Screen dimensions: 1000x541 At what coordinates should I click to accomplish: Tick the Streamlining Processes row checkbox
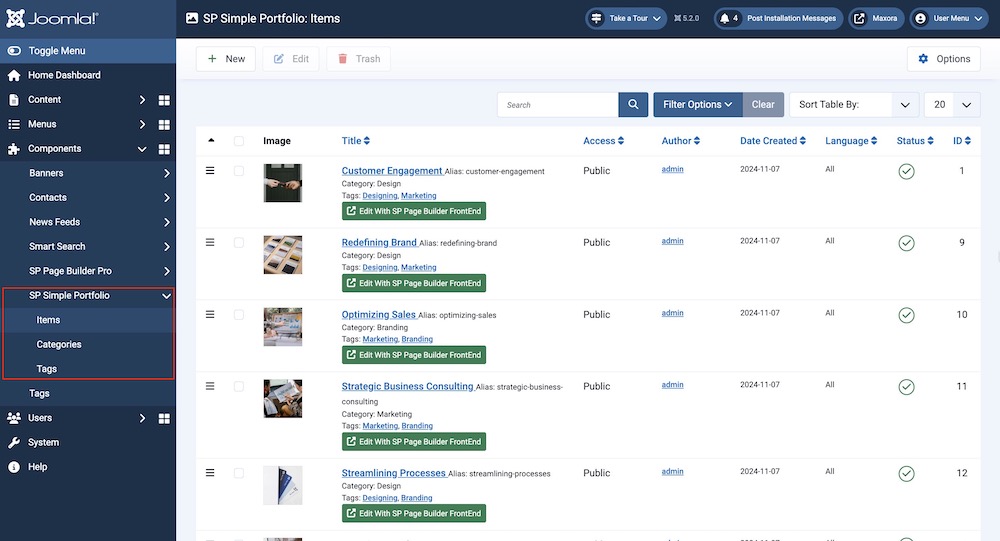(x=238, y=473)
